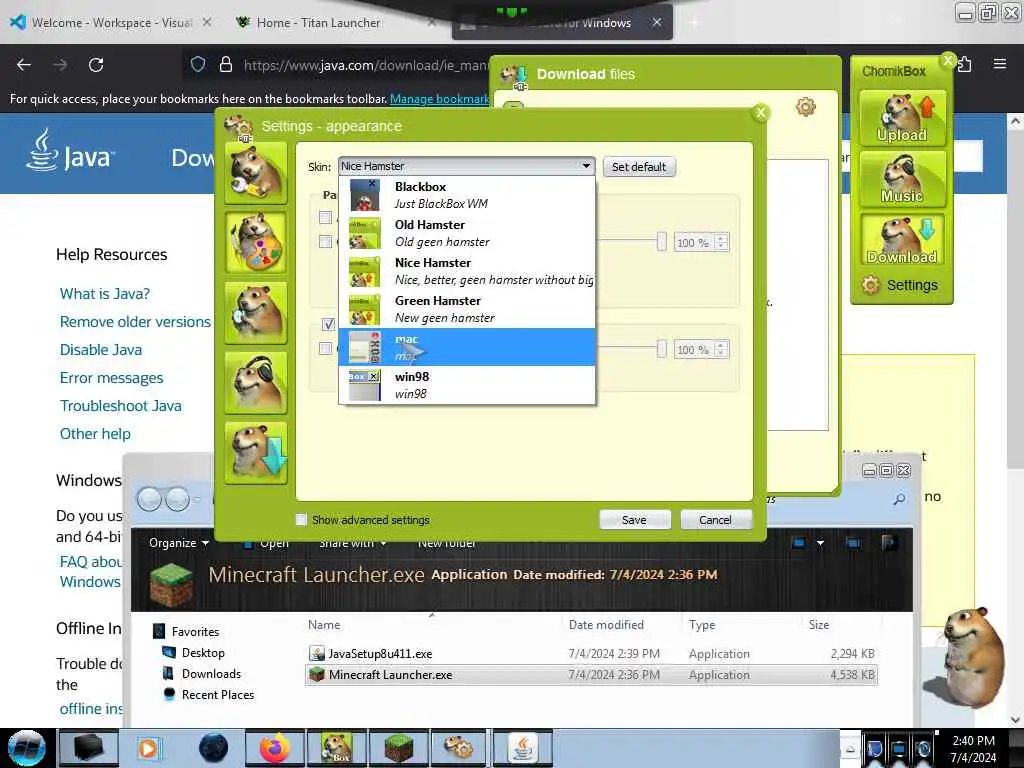
Task: Select Recent Places in Explorer favorites
Action: 217,694
